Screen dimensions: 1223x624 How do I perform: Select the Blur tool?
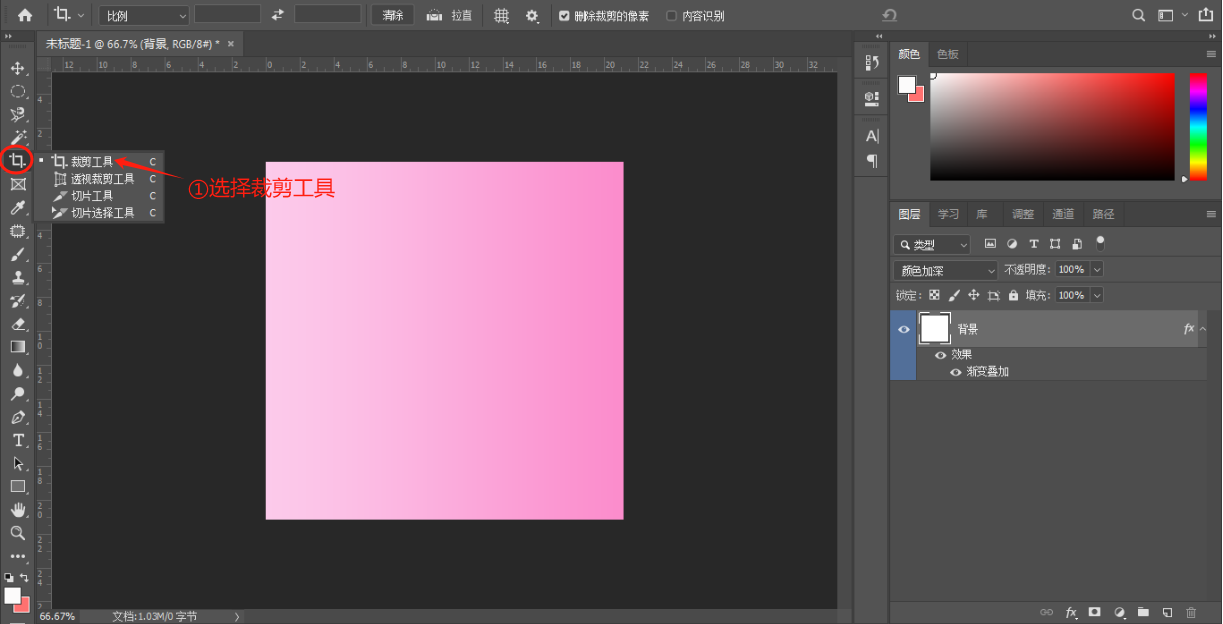point(17,370)
